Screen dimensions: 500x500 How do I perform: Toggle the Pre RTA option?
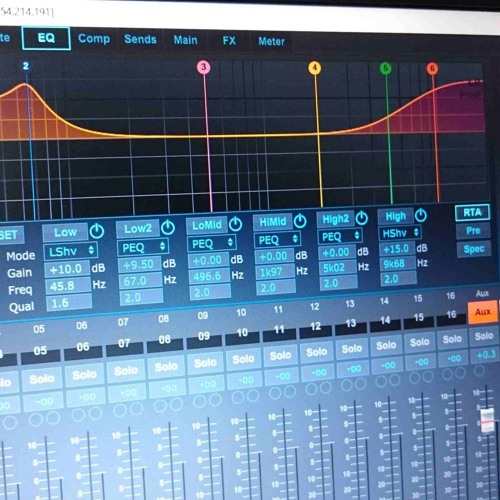click(x=473, y=230)
